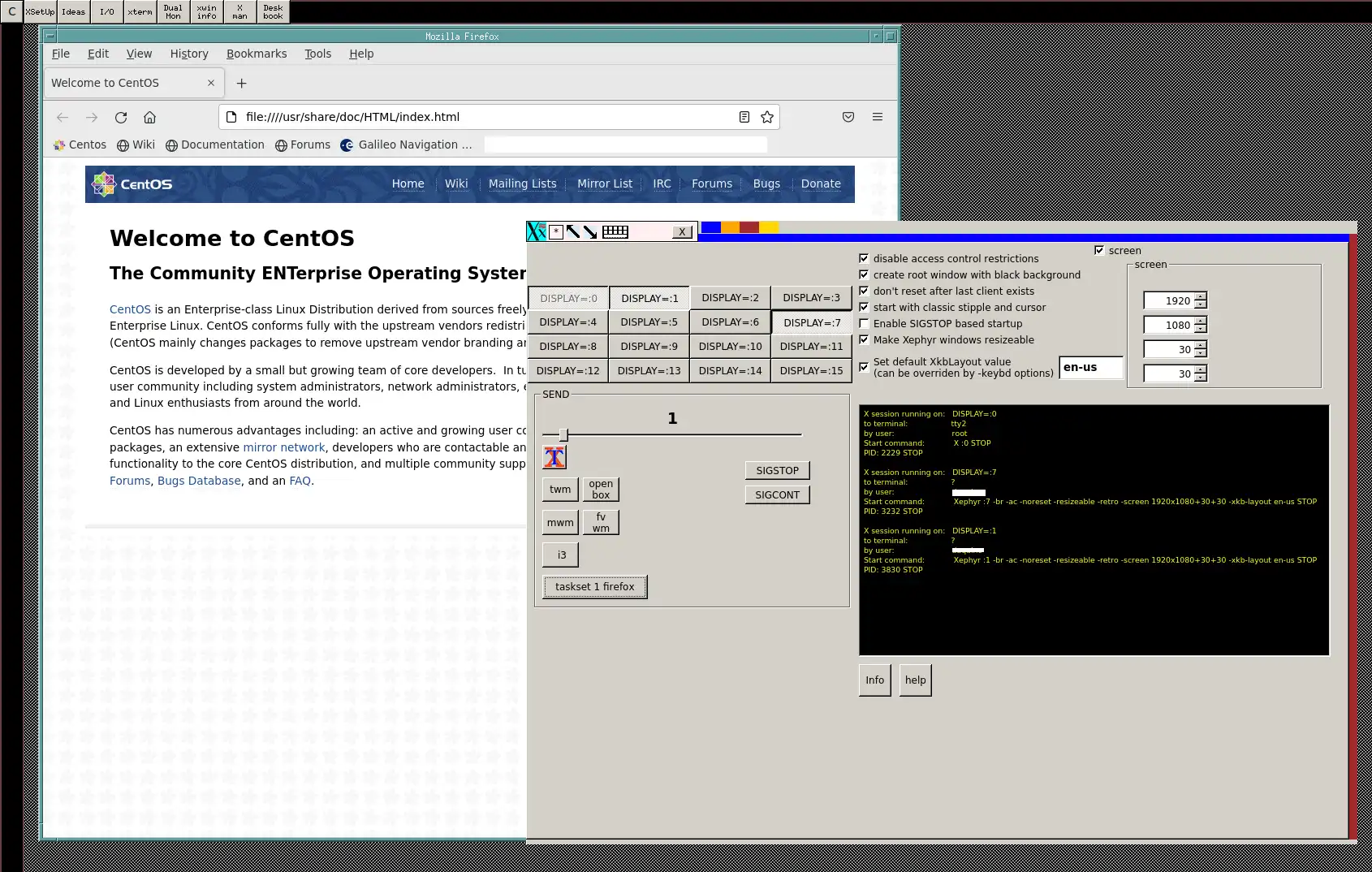Click Firefox back arrow
Screen dimensions: 1372x872
[63, 117]
